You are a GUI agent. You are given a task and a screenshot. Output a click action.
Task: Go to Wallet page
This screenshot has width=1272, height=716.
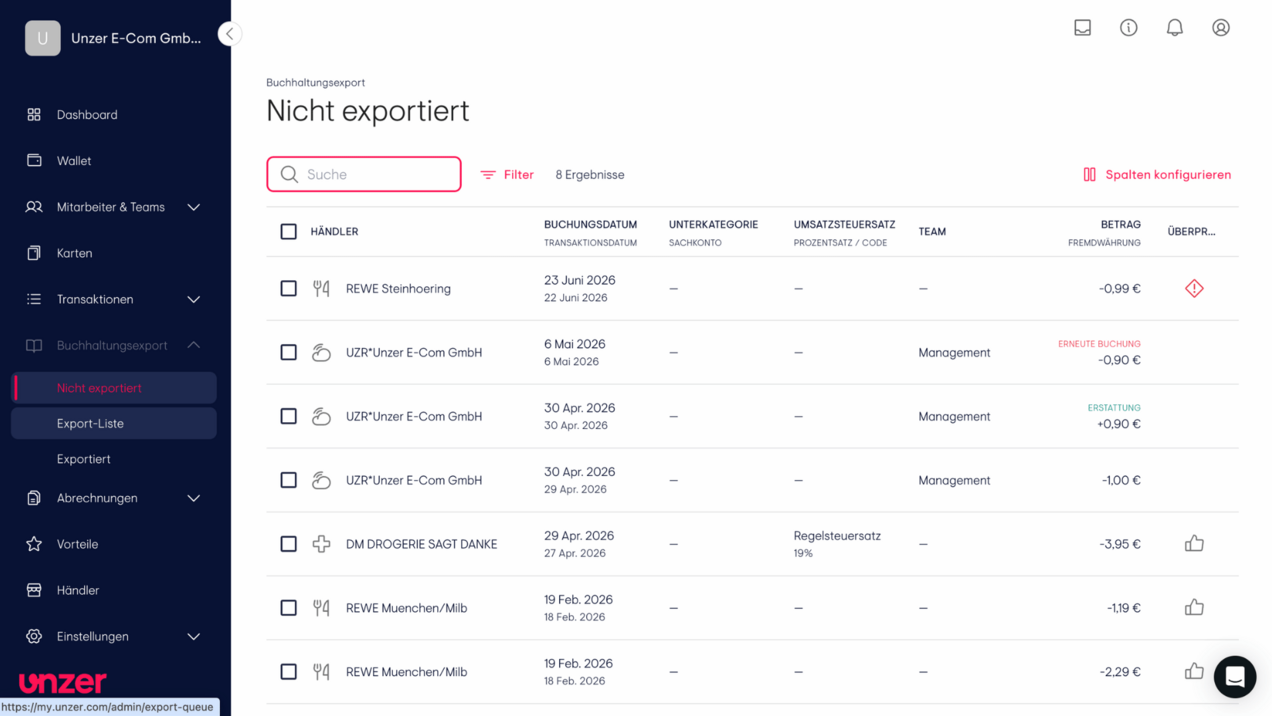click(74, 161)
